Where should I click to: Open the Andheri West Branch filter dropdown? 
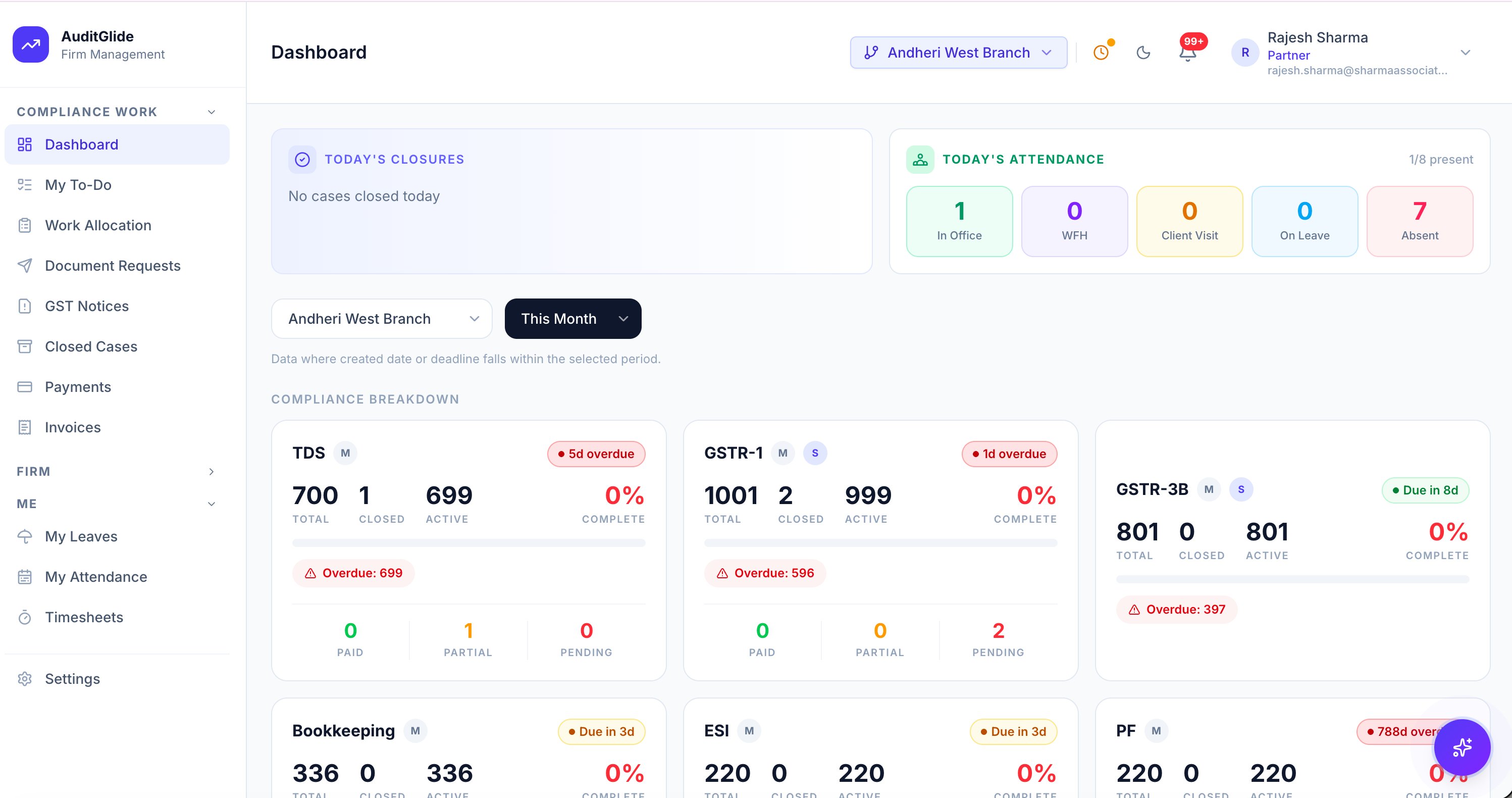click(x=382, y=319)
